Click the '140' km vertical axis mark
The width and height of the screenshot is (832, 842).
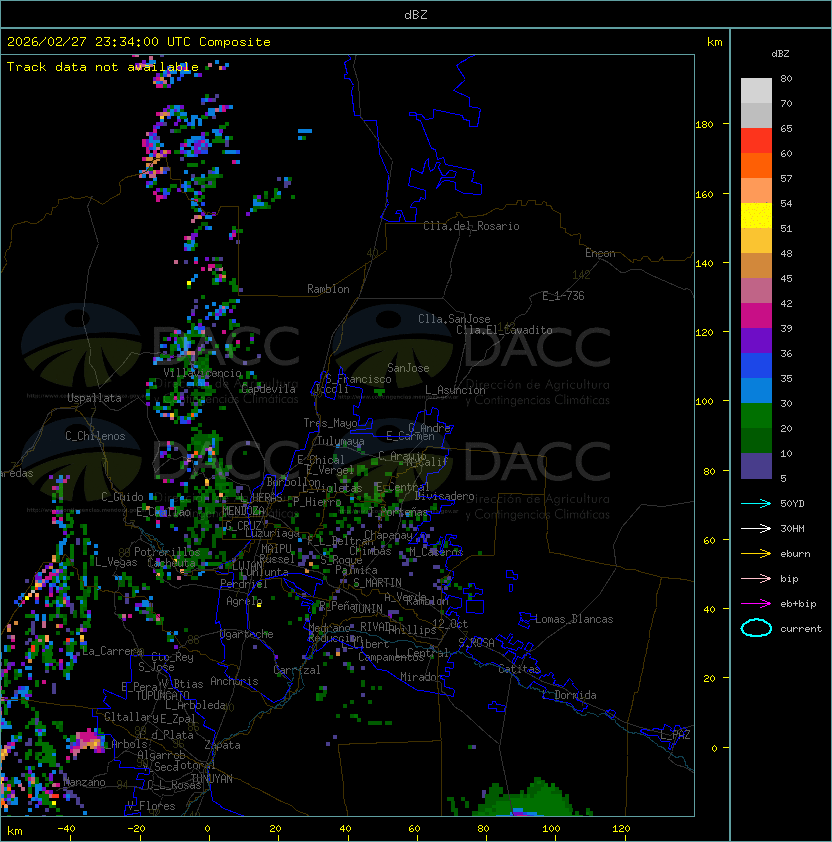tap(704, 264)
